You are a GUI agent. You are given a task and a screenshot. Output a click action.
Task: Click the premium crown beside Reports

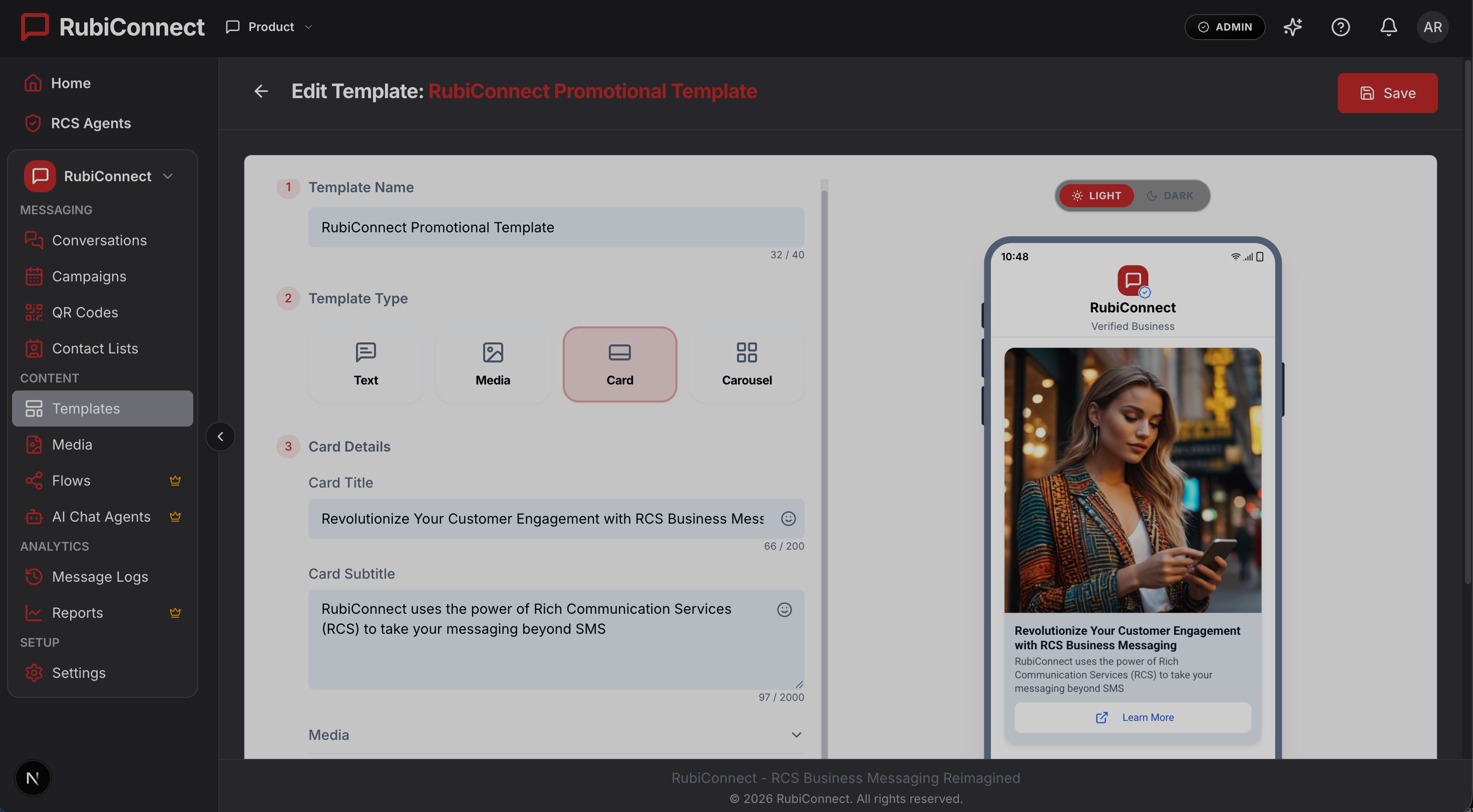[175, 612]
